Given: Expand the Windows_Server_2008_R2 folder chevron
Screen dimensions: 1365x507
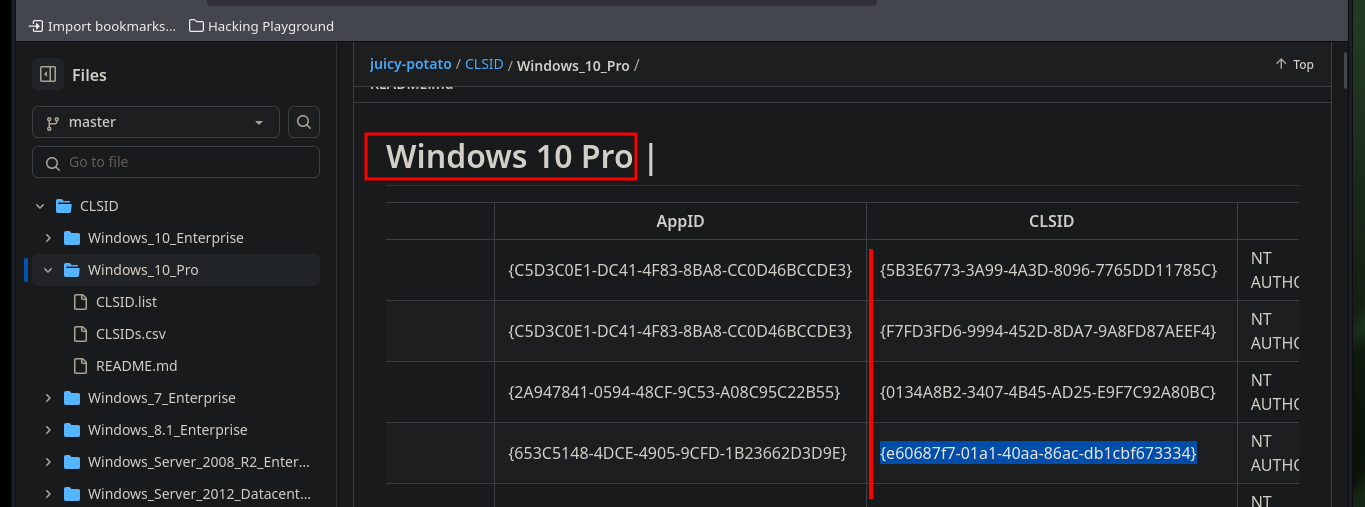Looking at the screenshot, I should click(48, 462).
